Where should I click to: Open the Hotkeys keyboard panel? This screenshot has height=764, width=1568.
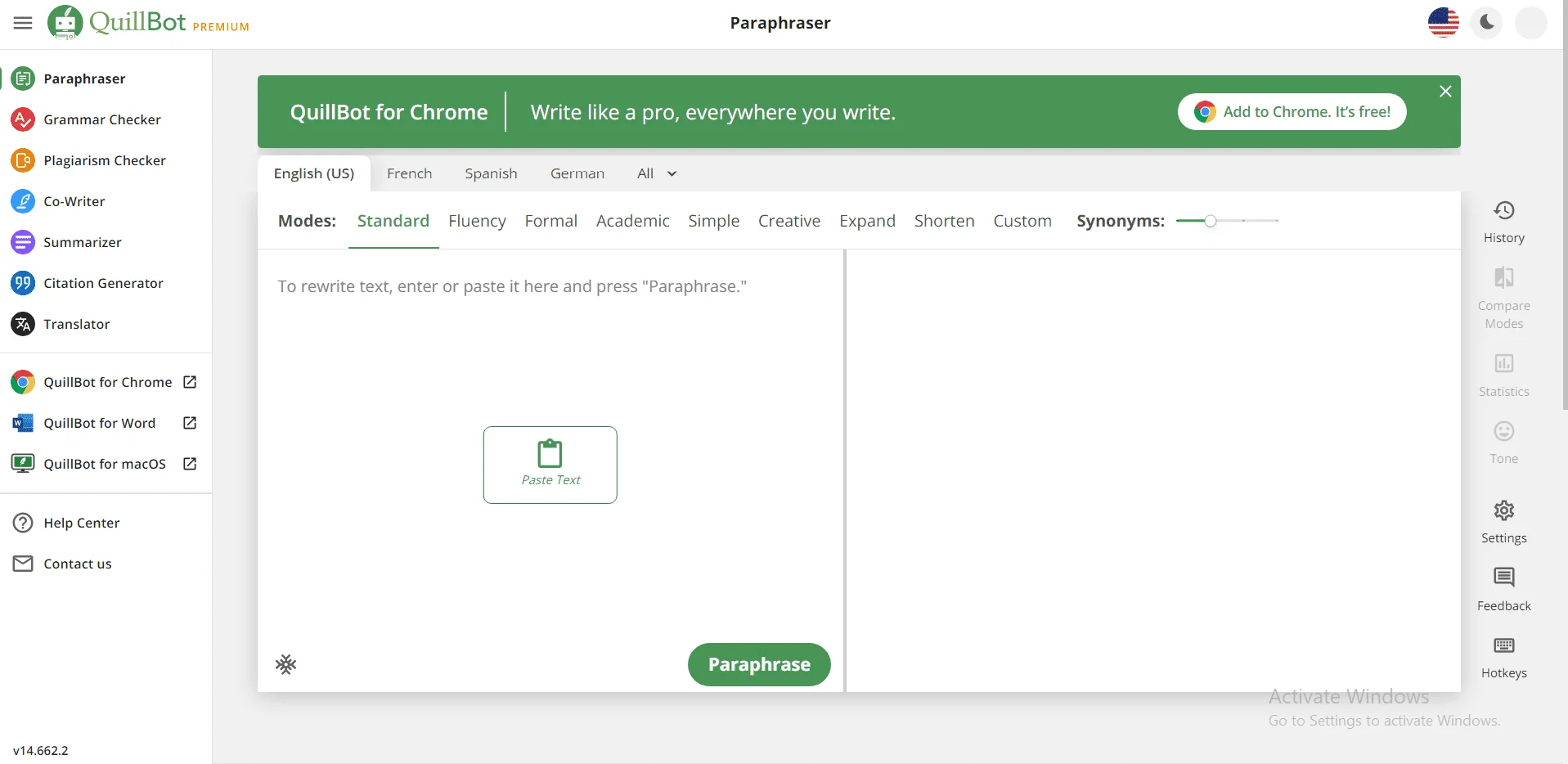(x=1504, y=658)
